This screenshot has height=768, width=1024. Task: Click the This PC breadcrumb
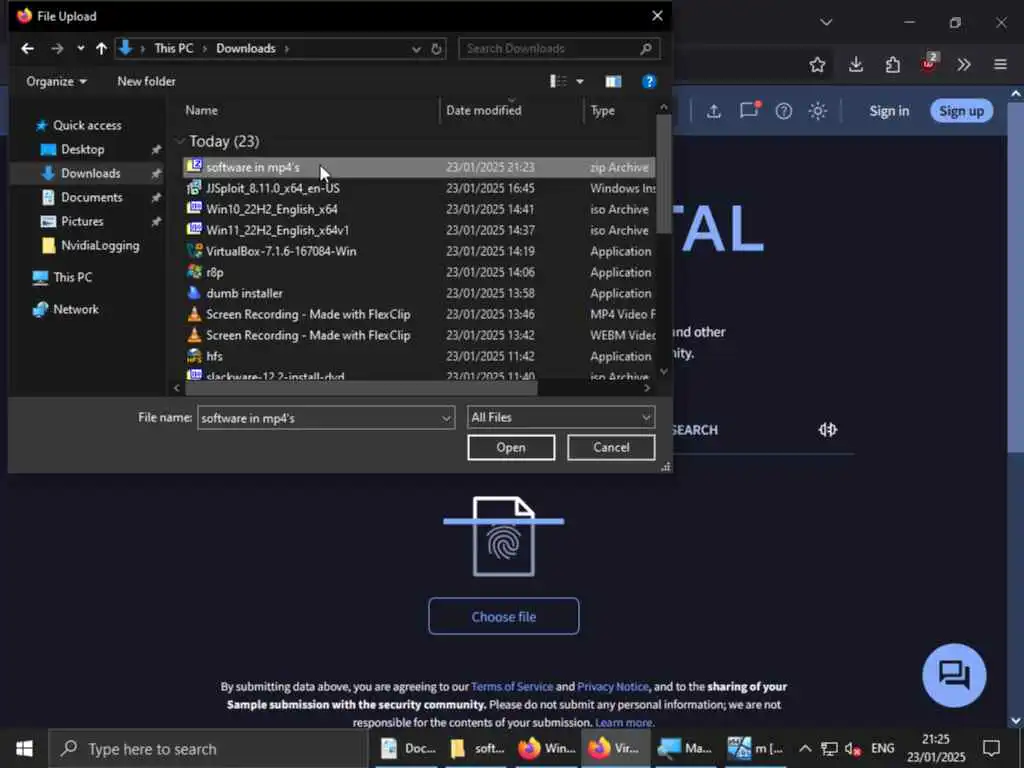174,48
